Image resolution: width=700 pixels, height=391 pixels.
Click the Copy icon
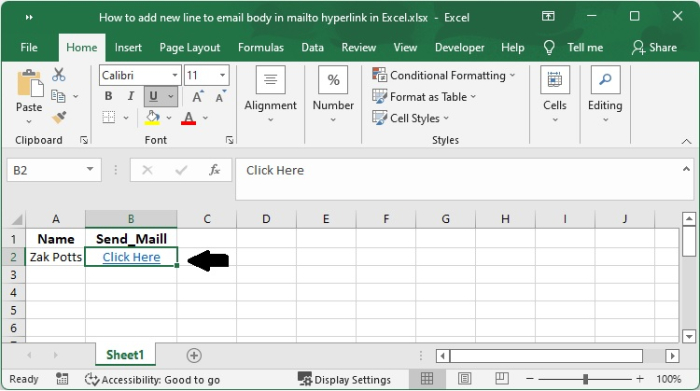pos(58,96)
